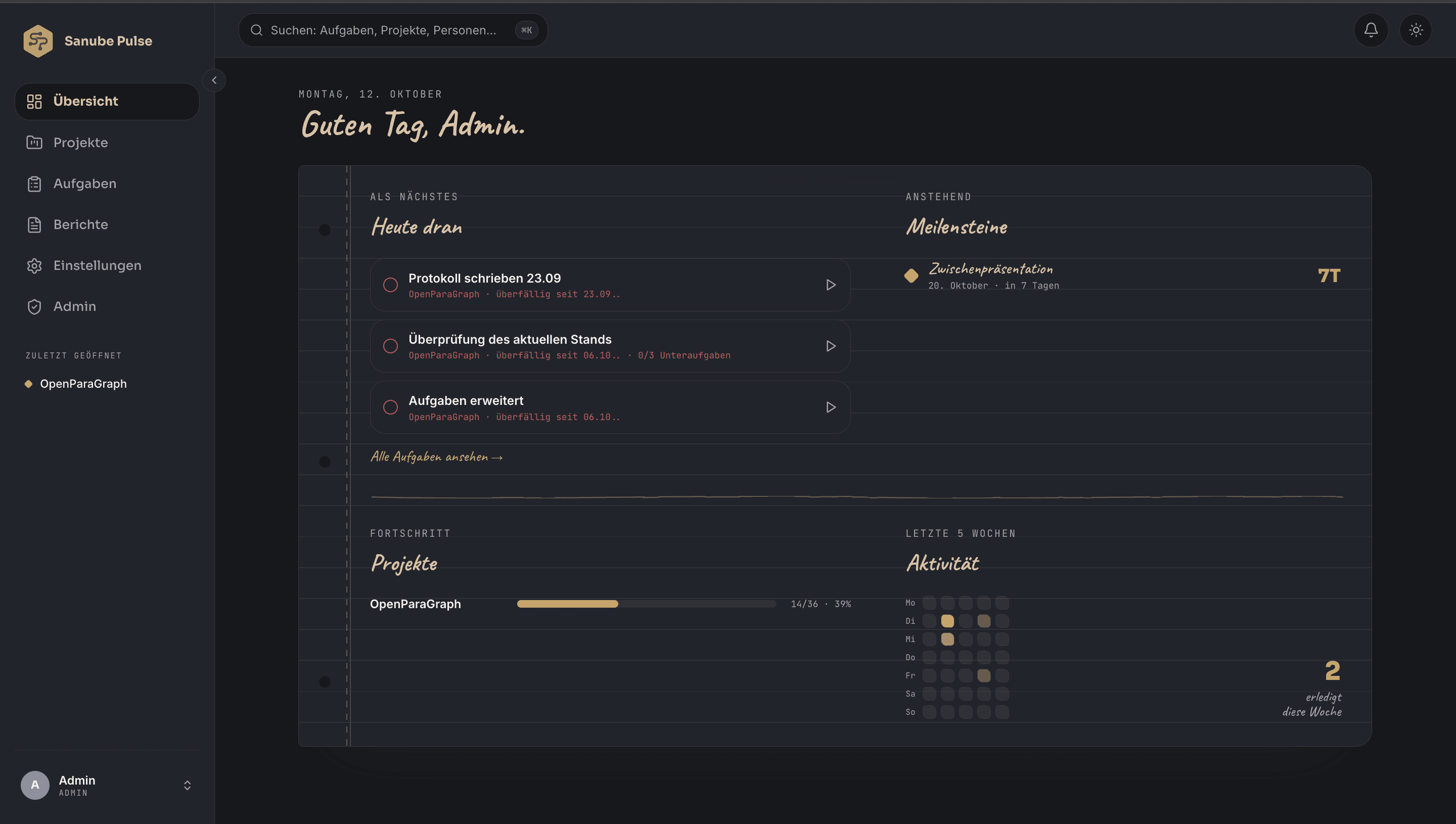Click the Berichte document icon
1456x824 pixels.
(34, 224)
